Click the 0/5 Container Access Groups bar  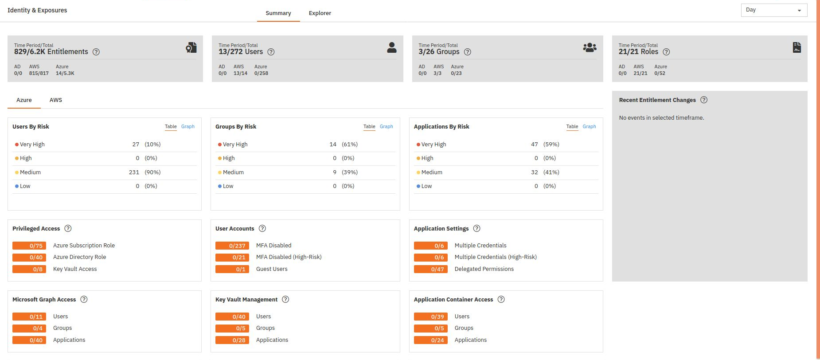430,328
